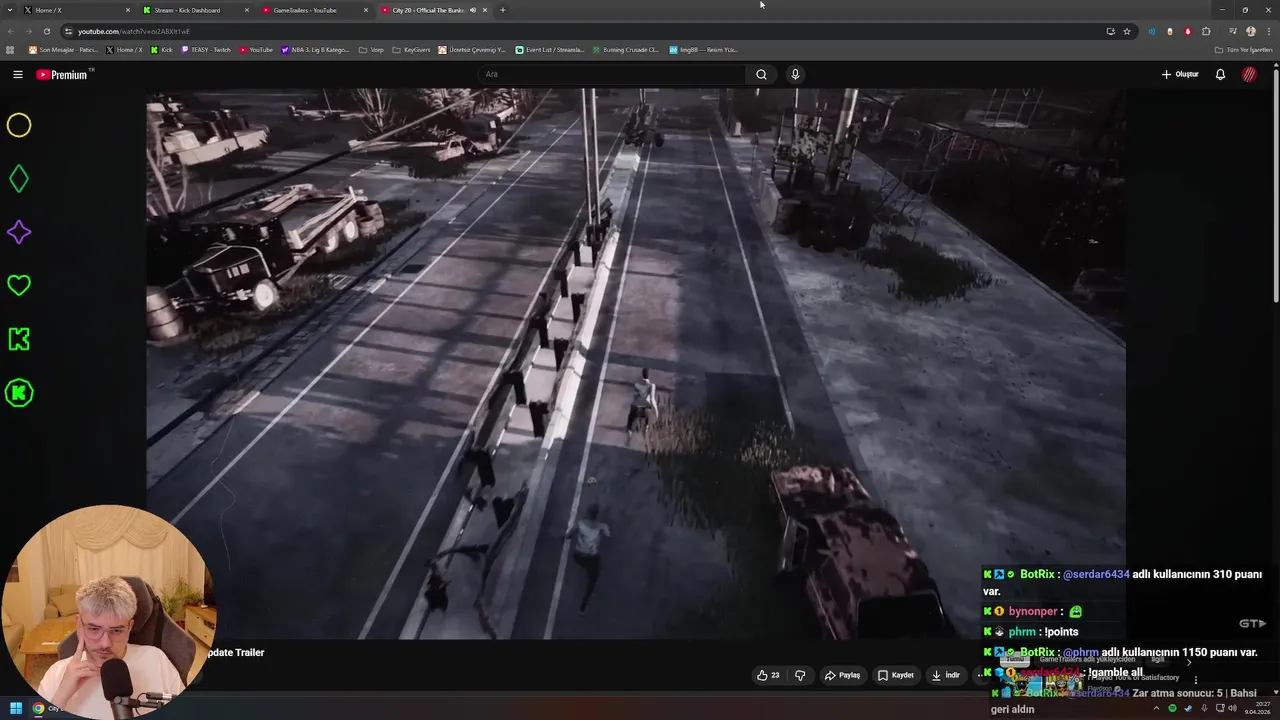Click the Spotify tray icon
The height and width of the screenshot is (720, 1280).
[x=1173, y=708]
